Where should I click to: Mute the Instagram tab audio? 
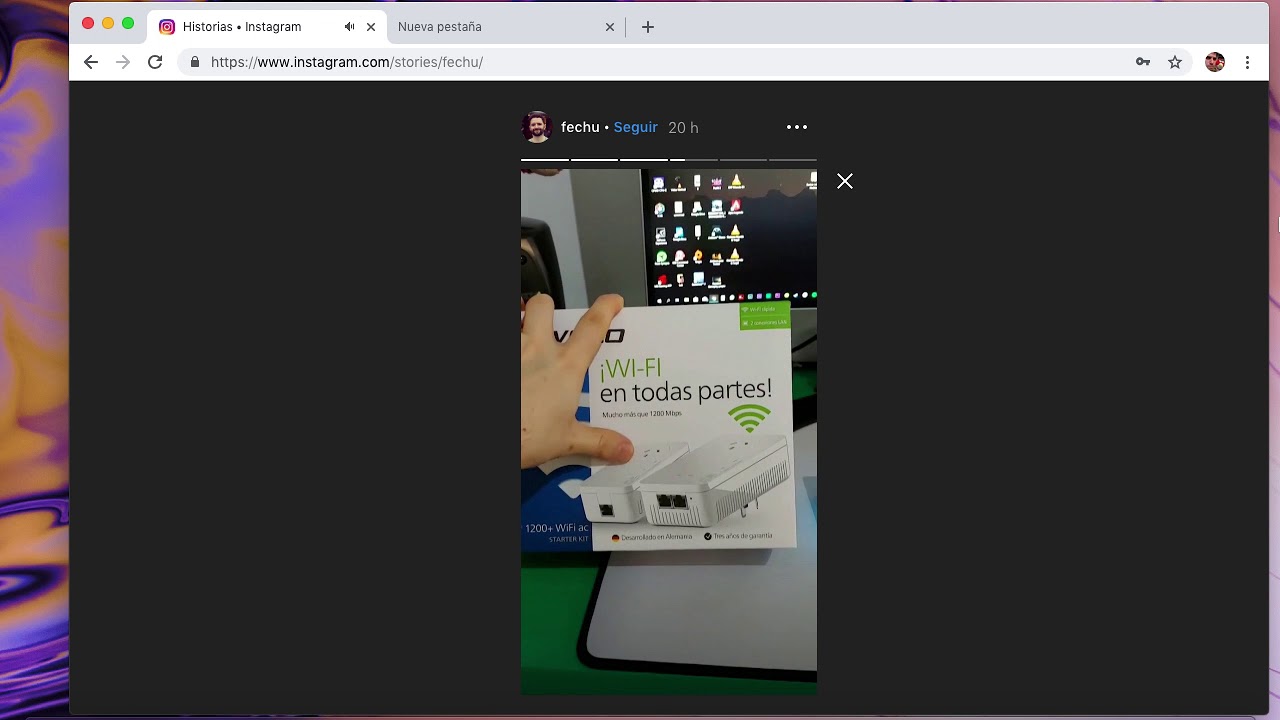(349, 27)
